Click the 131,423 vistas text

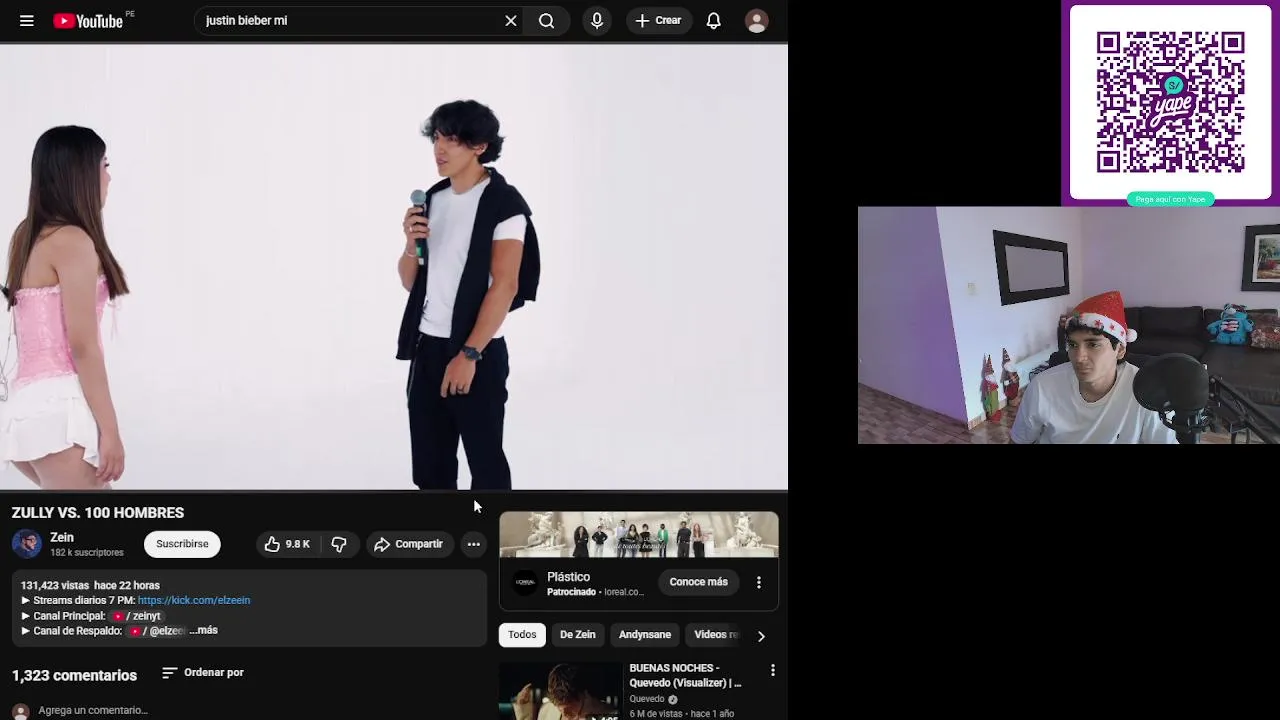pos(56,585)
